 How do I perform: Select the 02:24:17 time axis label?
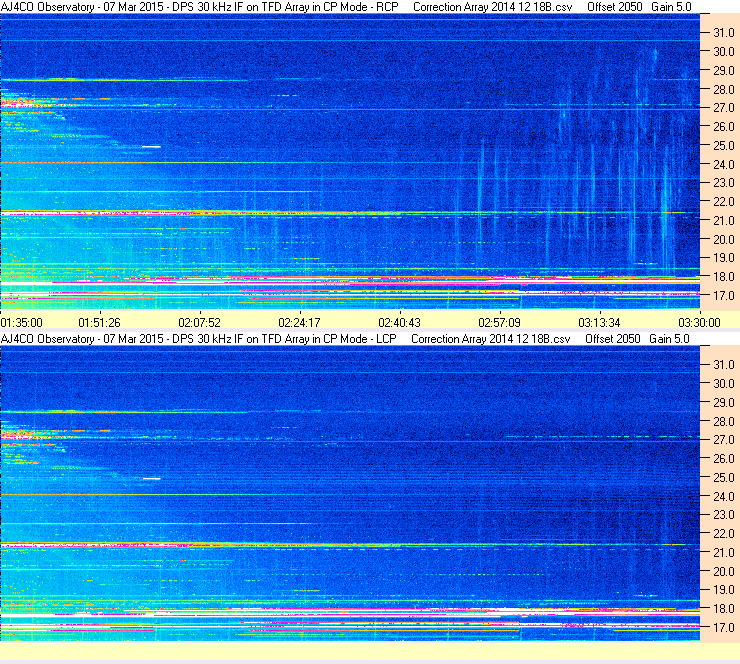[x=299, y=323]
